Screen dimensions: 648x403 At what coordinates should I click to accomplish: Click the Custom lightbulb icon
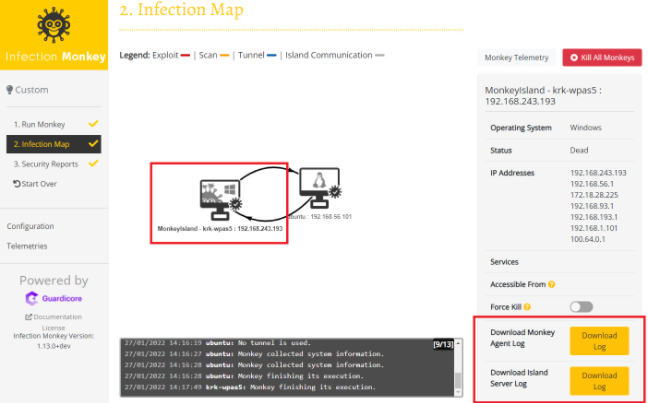tap(10, 90)
